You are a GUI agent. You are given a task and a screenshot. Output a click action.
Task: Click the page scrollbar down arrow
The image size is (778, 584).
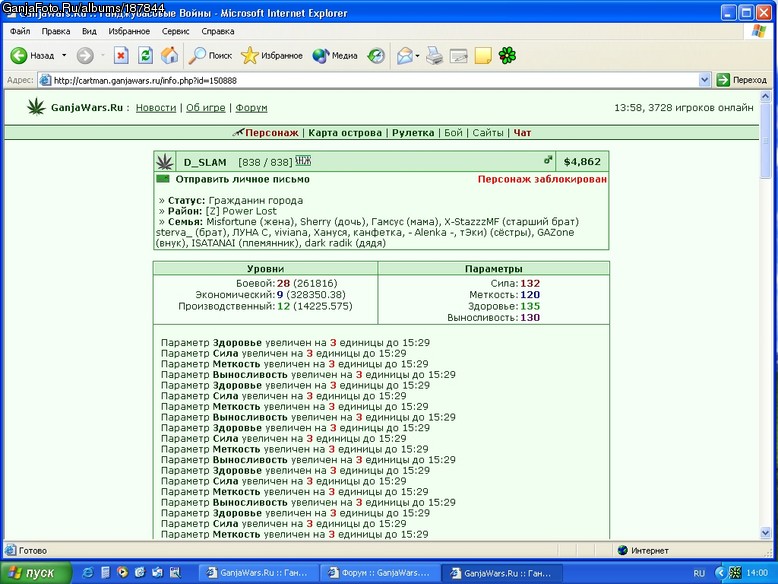765,533
